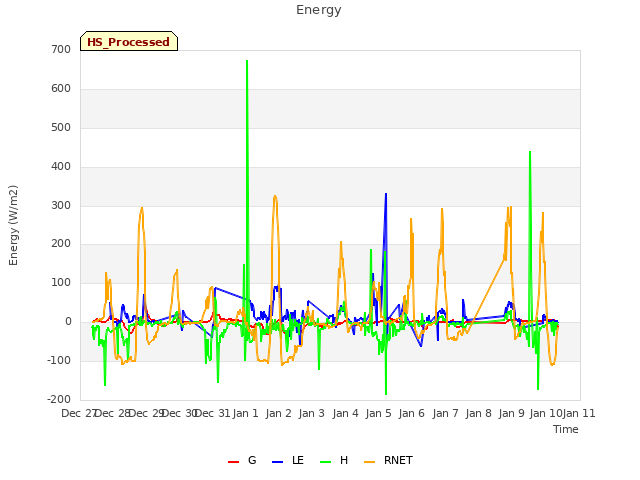640x480 pixels.
Task: Click the 600 y-axis tick label
Action: click(61, 89)
